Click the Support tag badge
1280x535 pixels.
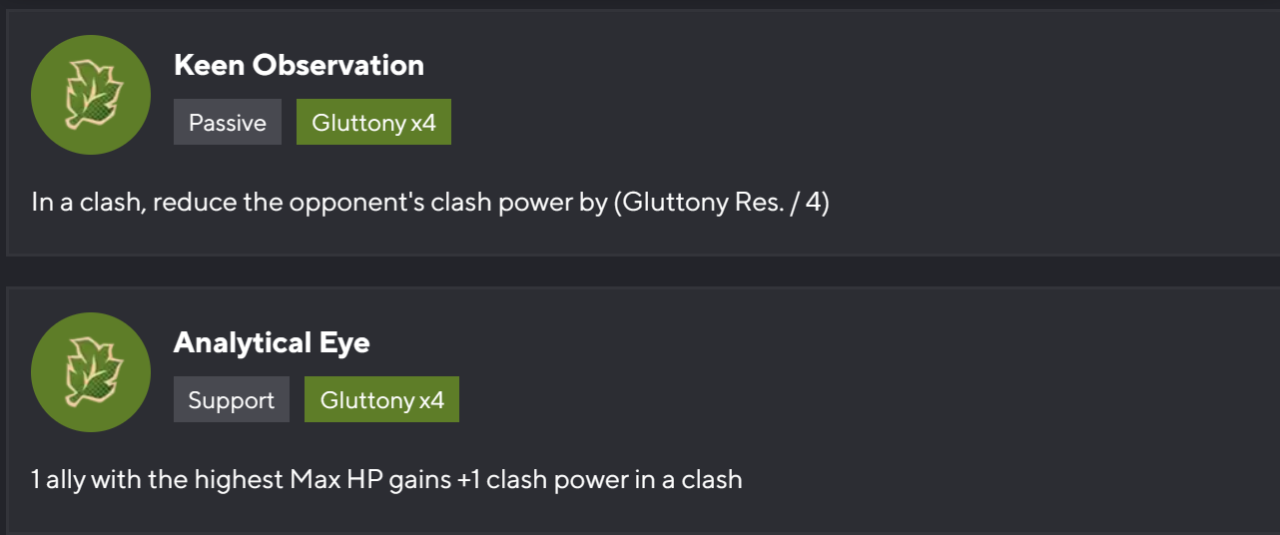(x=231, y=400)
